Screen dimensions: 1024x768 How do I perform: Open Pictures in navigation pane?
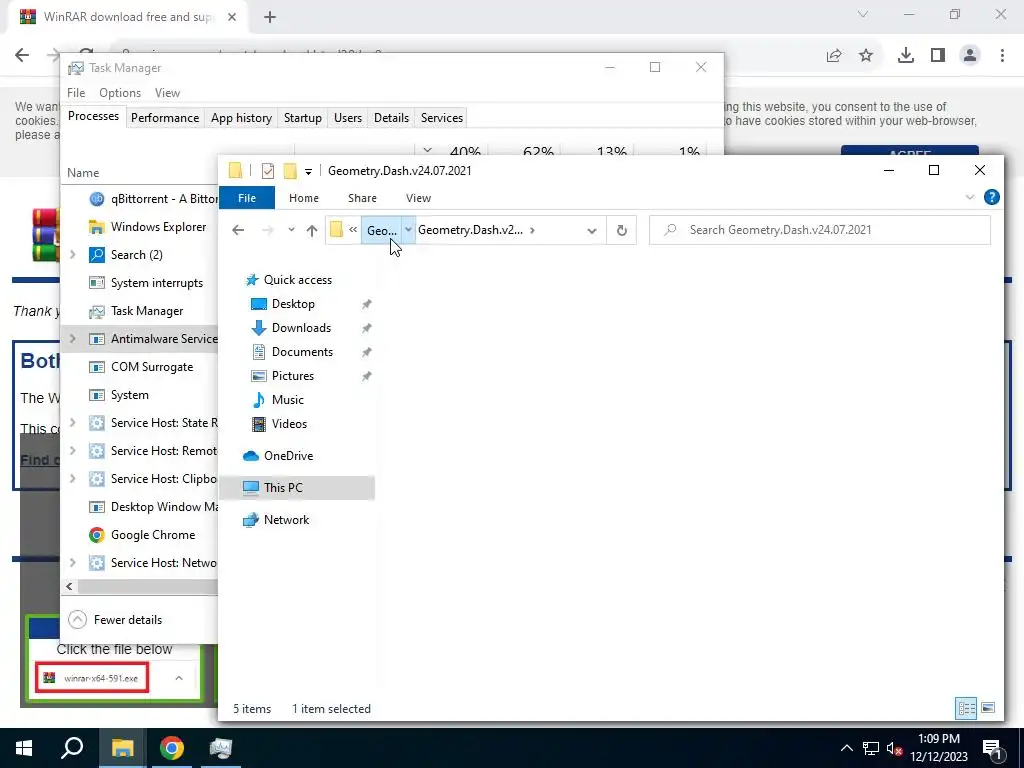[x=293, y=376]
